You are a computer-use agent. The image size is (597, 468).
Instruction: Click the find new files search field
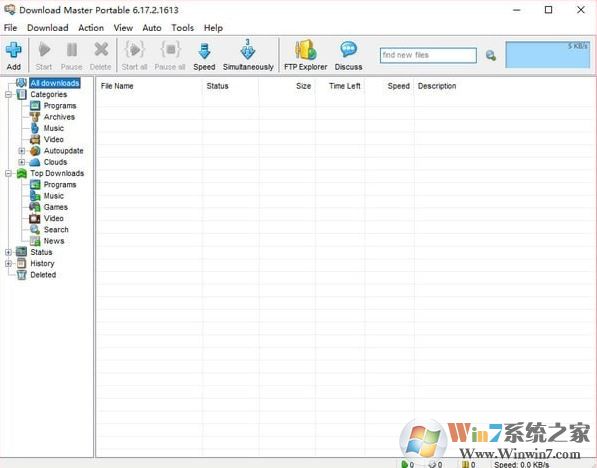(x=428, y=55)
